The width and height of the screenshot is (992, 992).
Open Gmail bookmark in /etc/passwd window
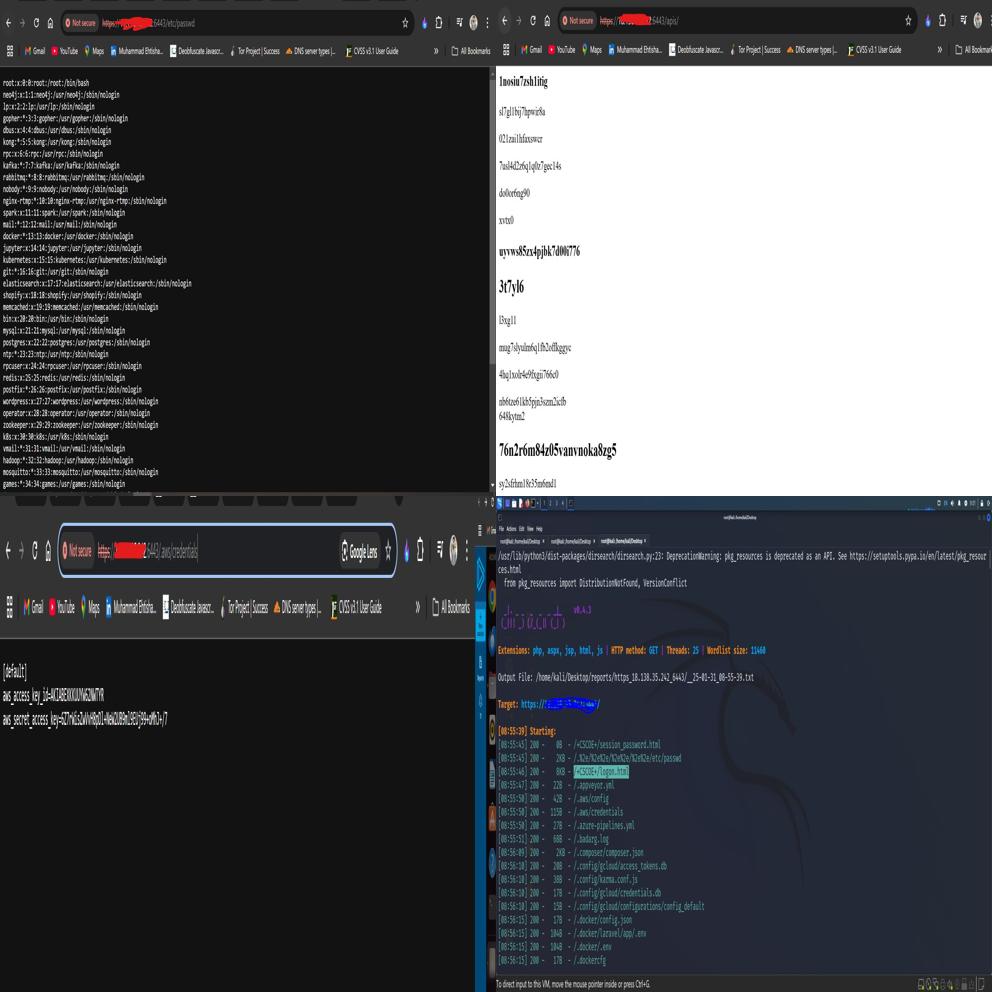pos(35,51)
